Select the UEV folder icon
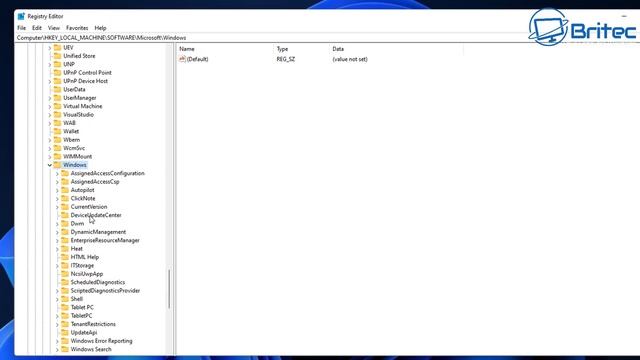This screenshot has width=640, height=360. [58, 47]
